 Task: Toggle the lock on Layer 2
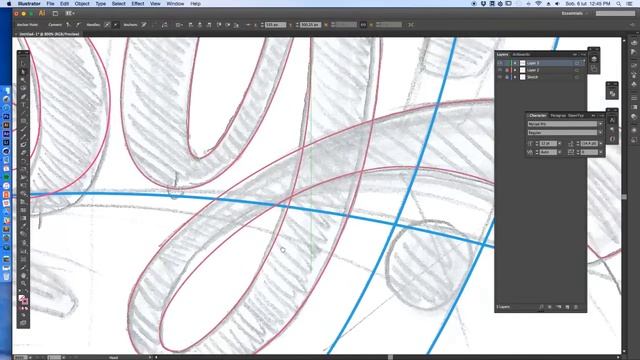[x=507, y=70]
